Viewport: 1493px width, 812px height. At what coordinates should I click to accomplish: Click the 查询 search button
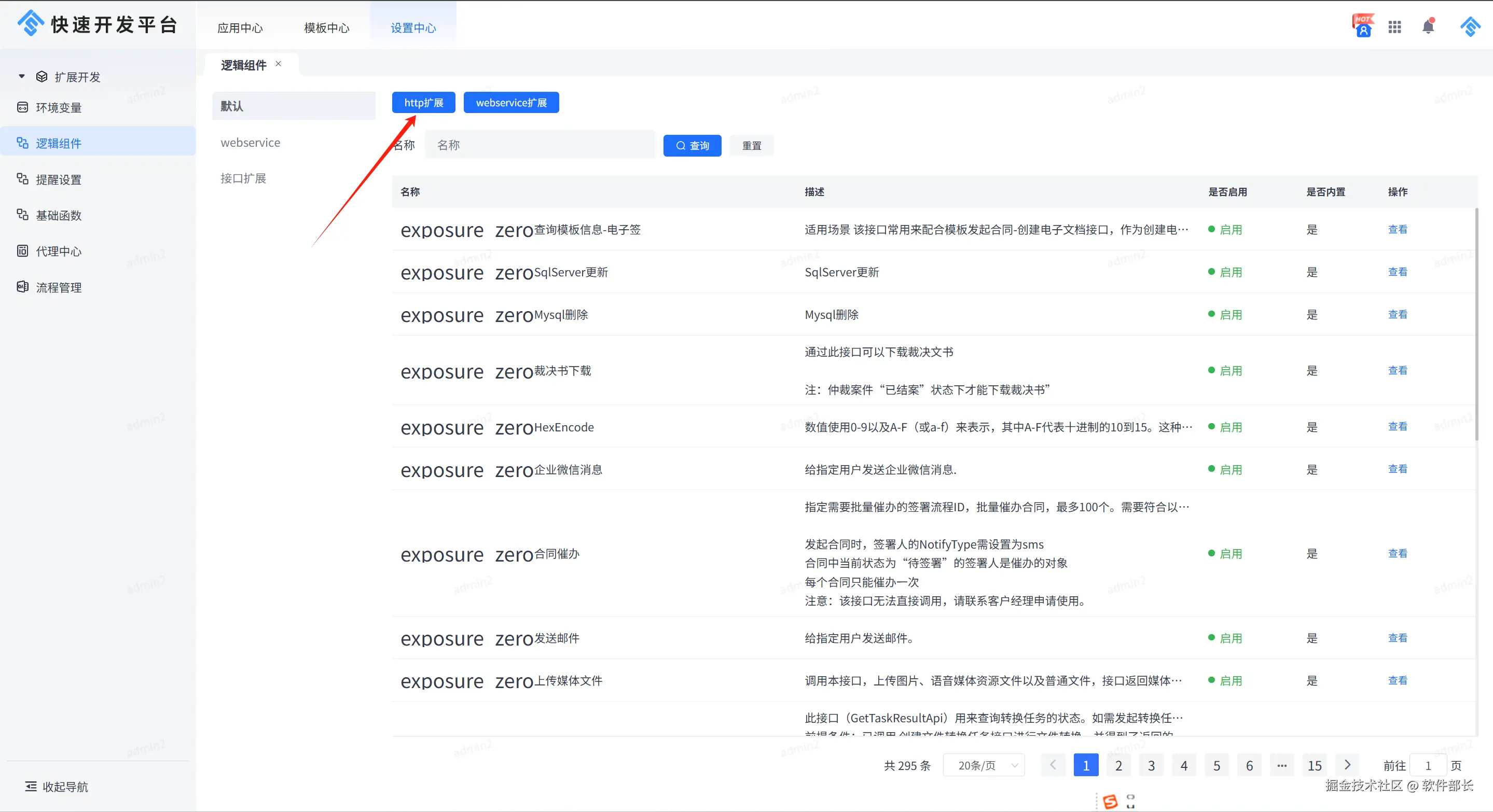(692, 145)
